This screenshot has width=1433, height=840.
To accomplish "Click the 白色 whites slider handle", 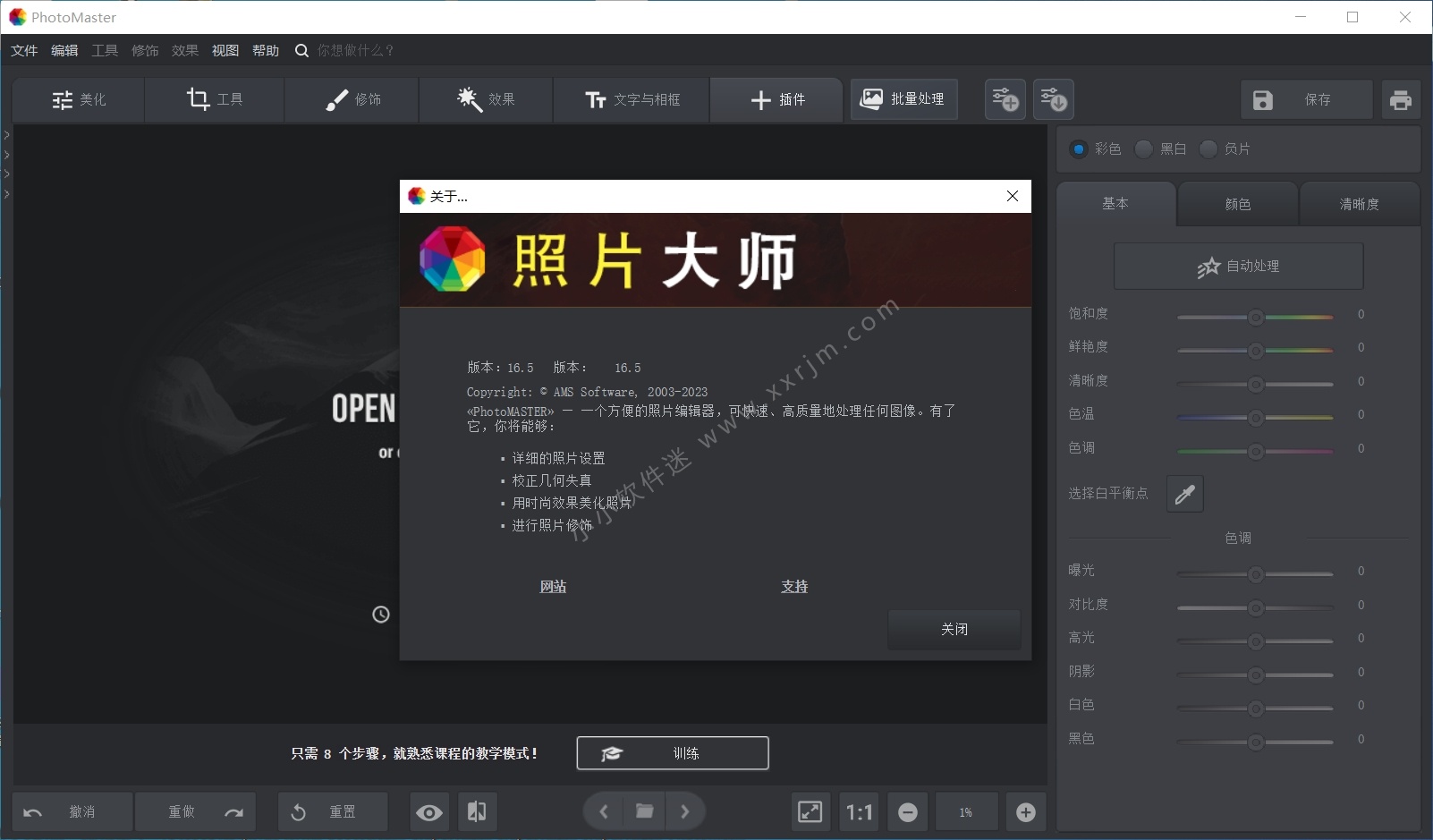I will 1256,708.
